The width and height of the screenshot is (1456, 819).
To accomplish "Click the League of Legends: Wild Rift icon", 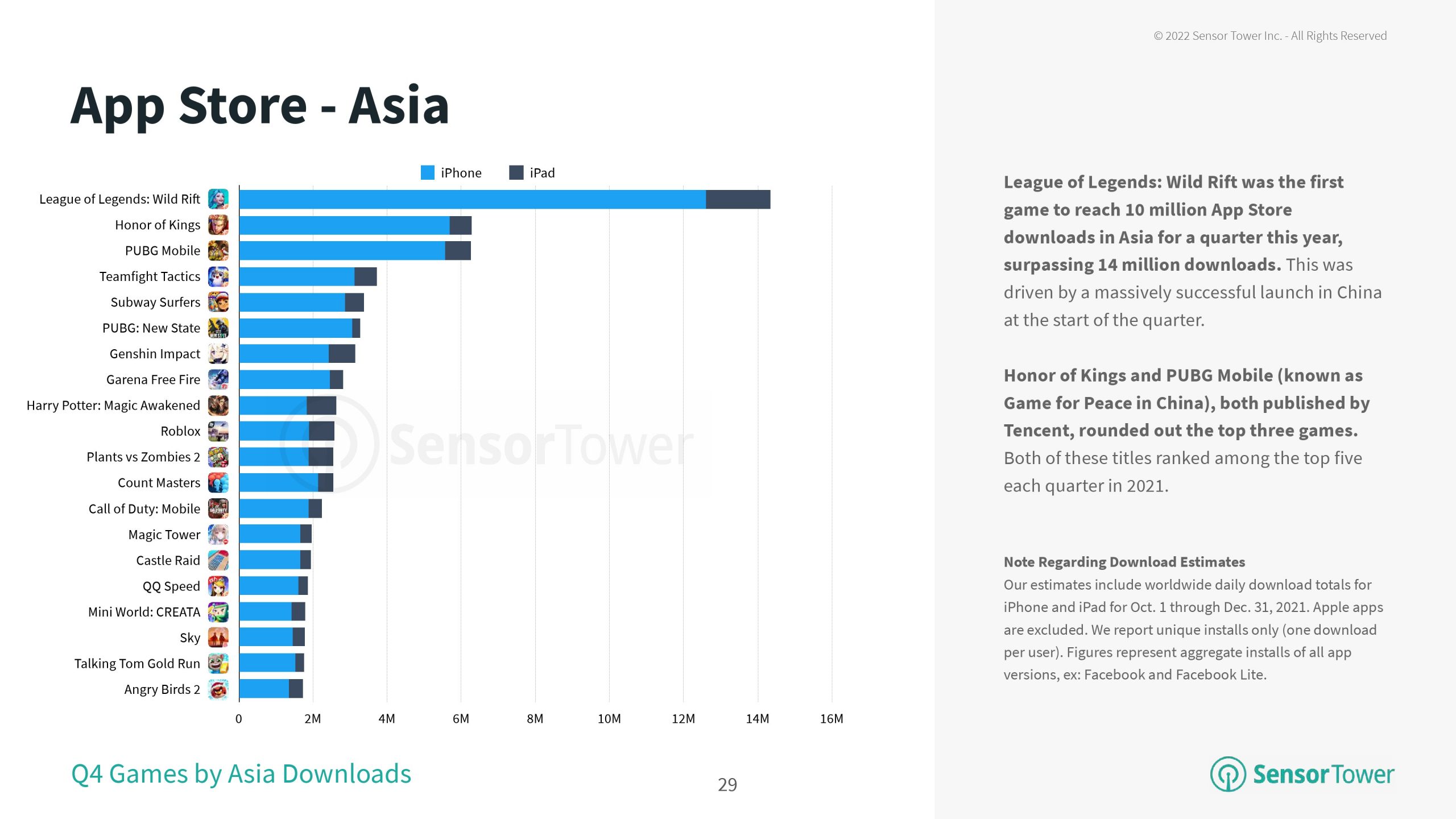I will click(218, 199).
